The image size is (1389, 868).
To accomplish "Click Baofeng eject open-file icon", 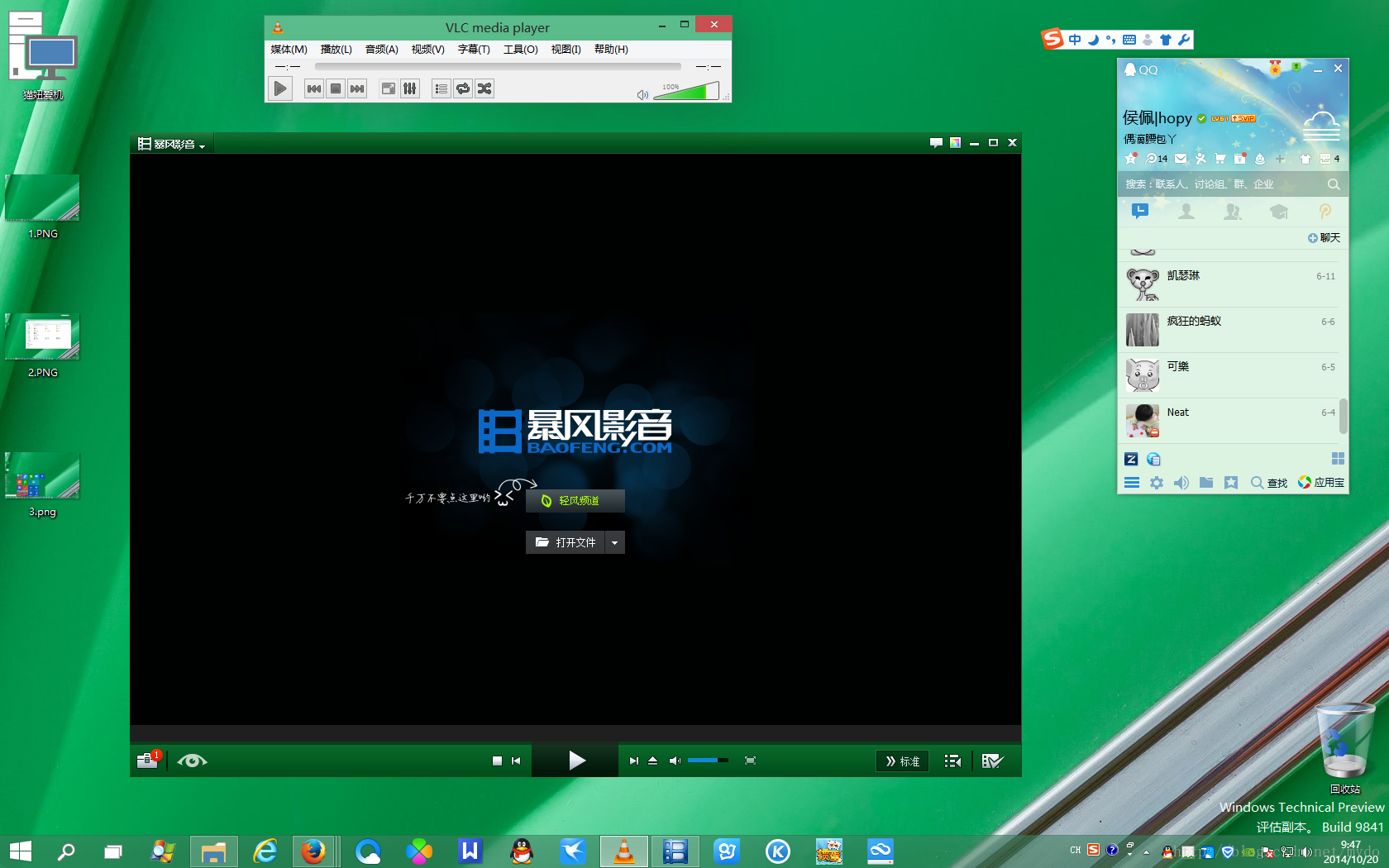I will coord(652,761).
